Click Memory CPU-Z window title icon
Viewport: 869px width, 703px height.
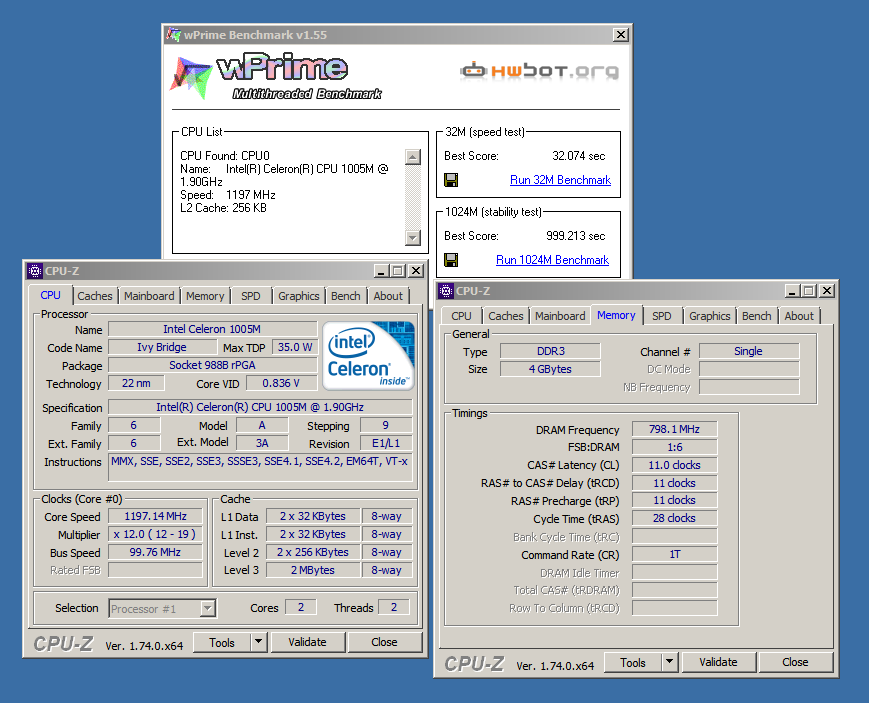click(446, 291)
